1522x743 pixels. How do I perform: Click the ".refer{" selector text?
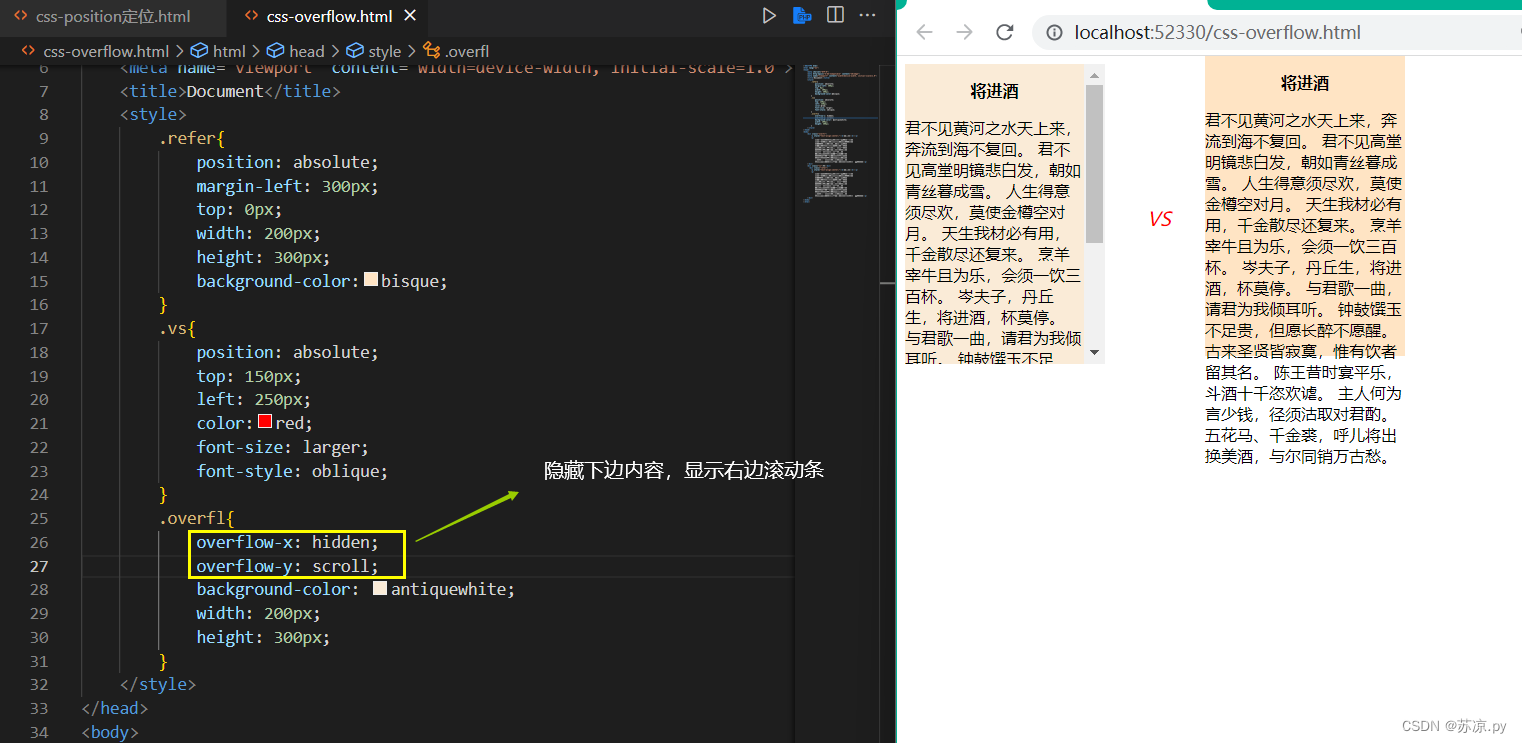coord(192,138)
